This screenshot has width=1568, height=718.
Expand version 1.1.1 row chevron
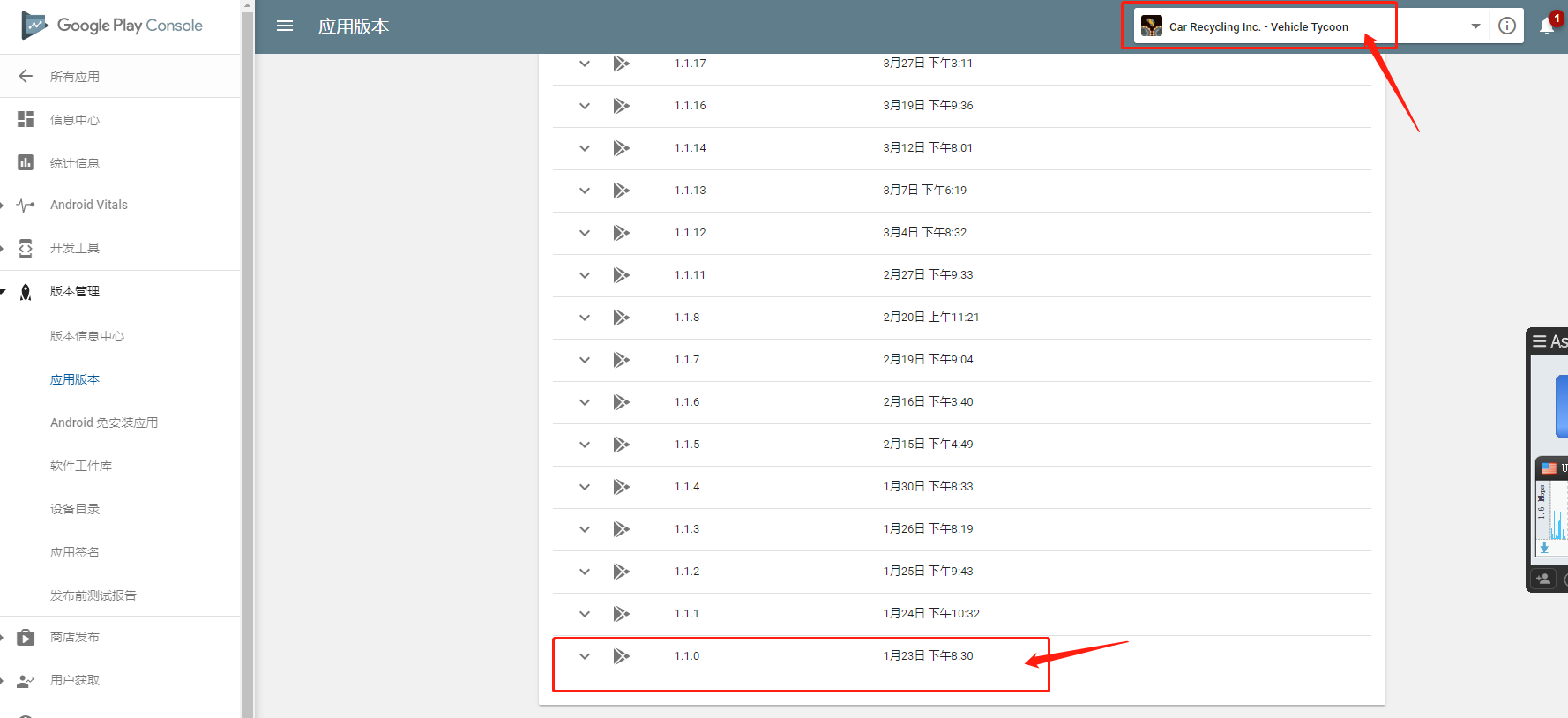click(585, 614)
